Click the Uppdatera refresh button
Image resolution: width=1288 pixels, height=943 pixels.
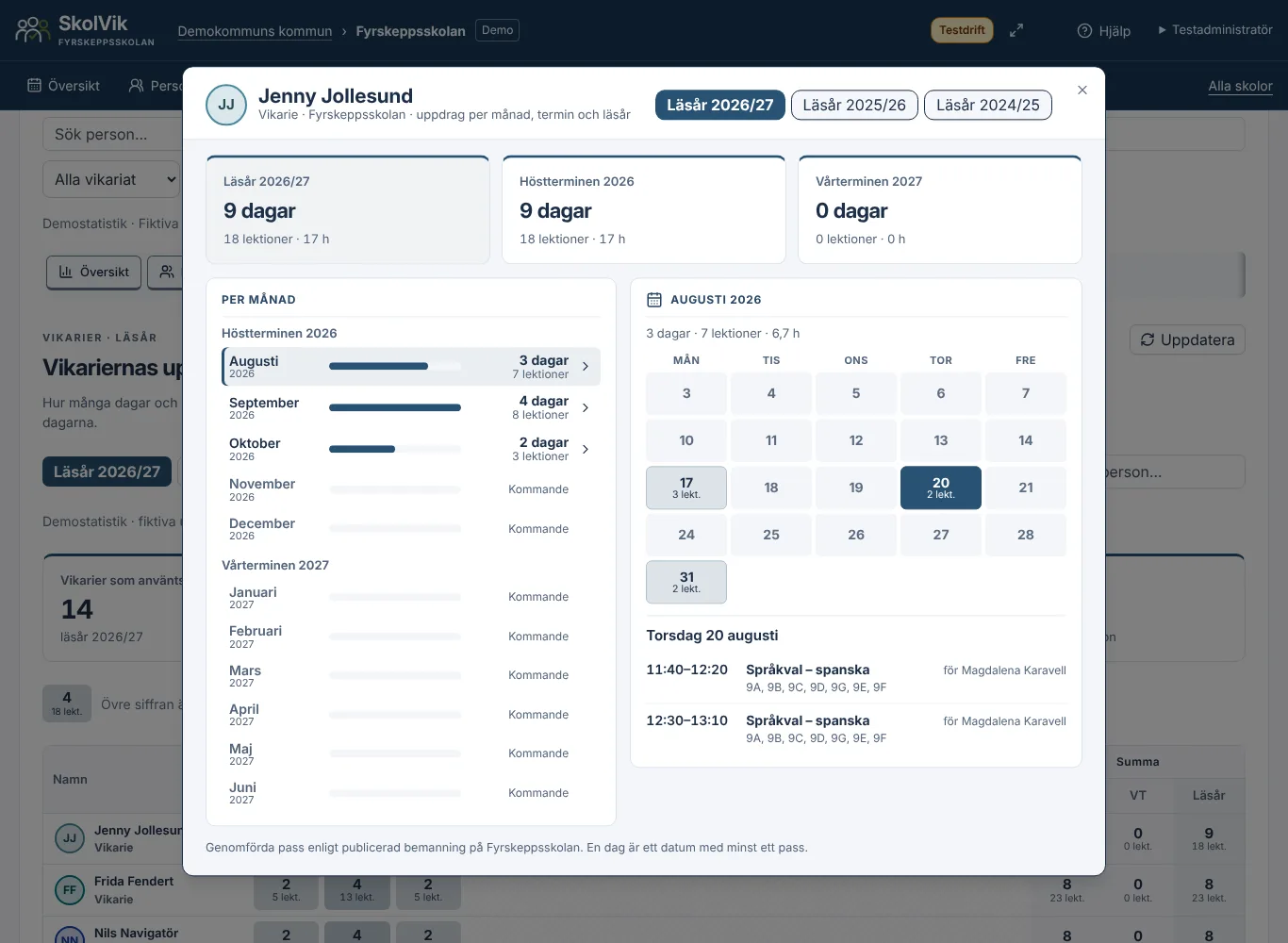[1187, 339]
